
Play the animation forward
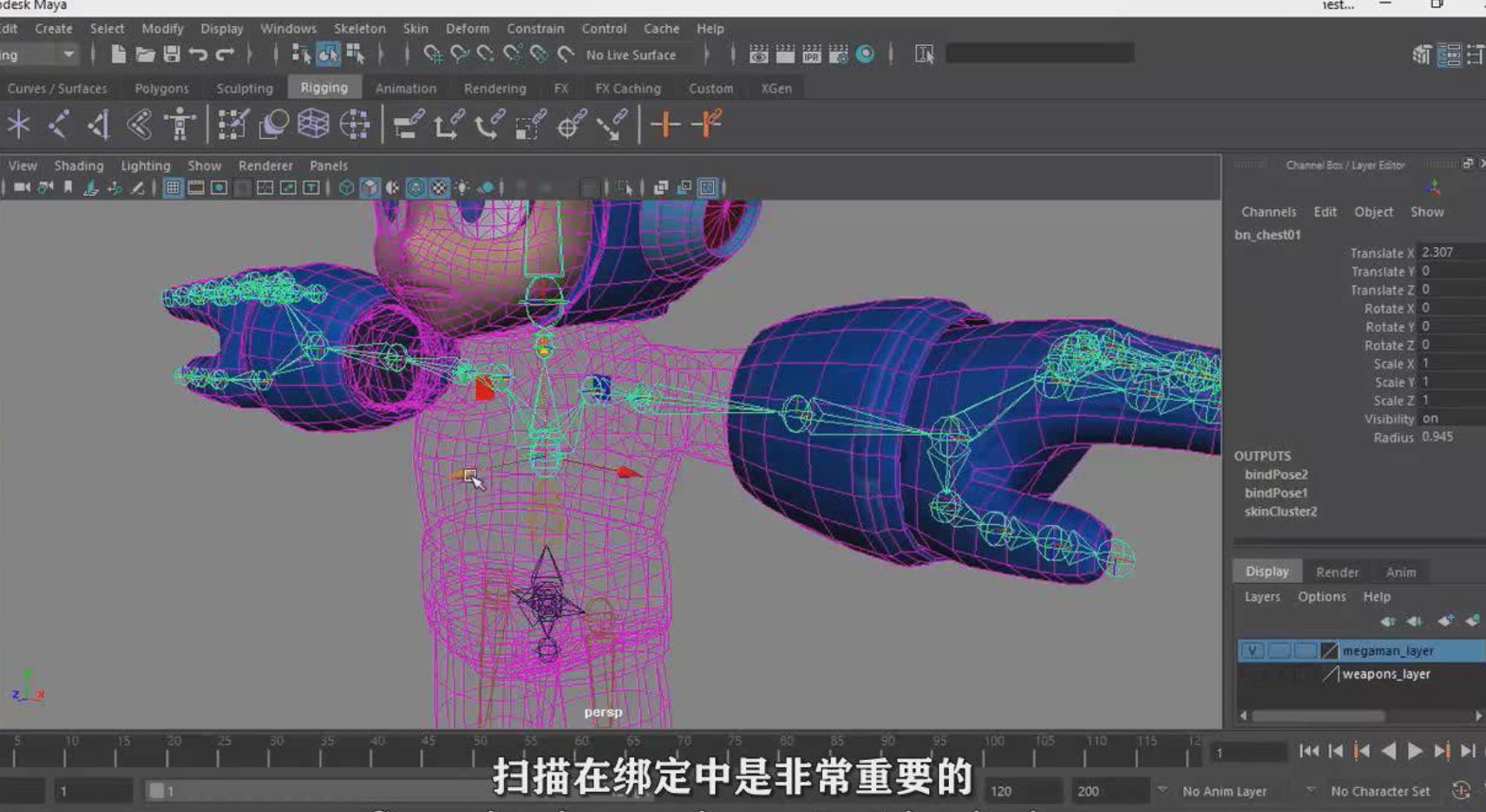pos(1415,751)
